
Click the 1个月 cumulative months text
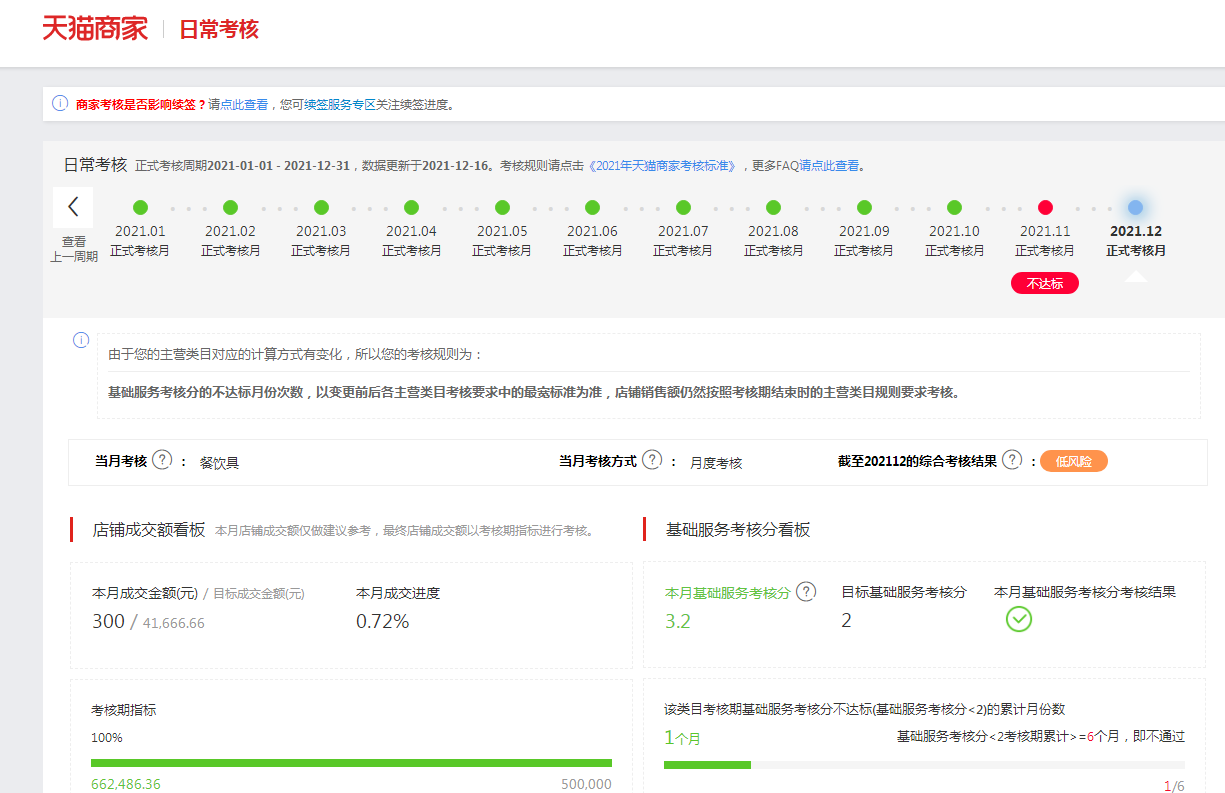(x=682, y=738)
